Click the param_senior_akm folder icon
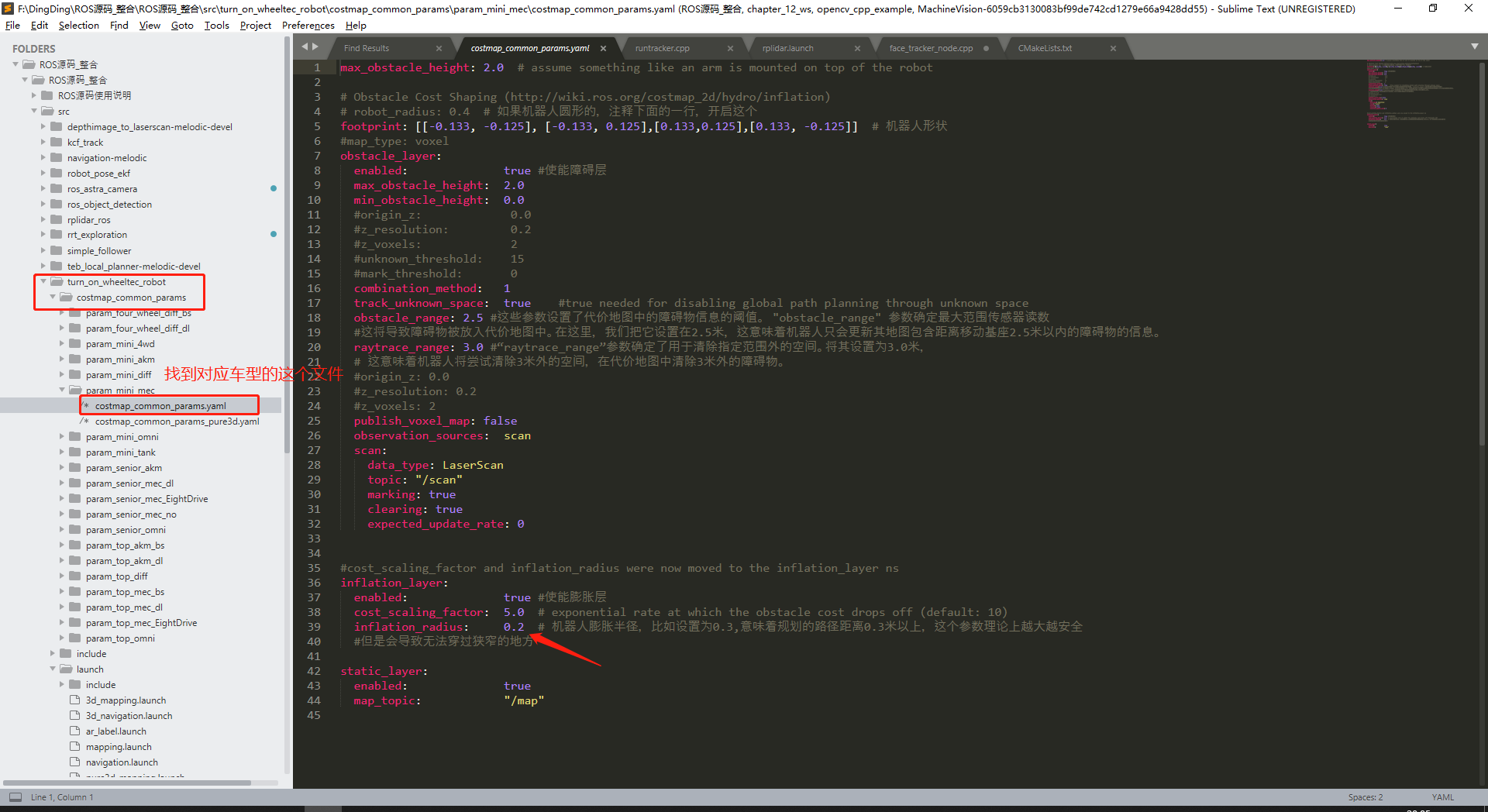 coord(75,467)
